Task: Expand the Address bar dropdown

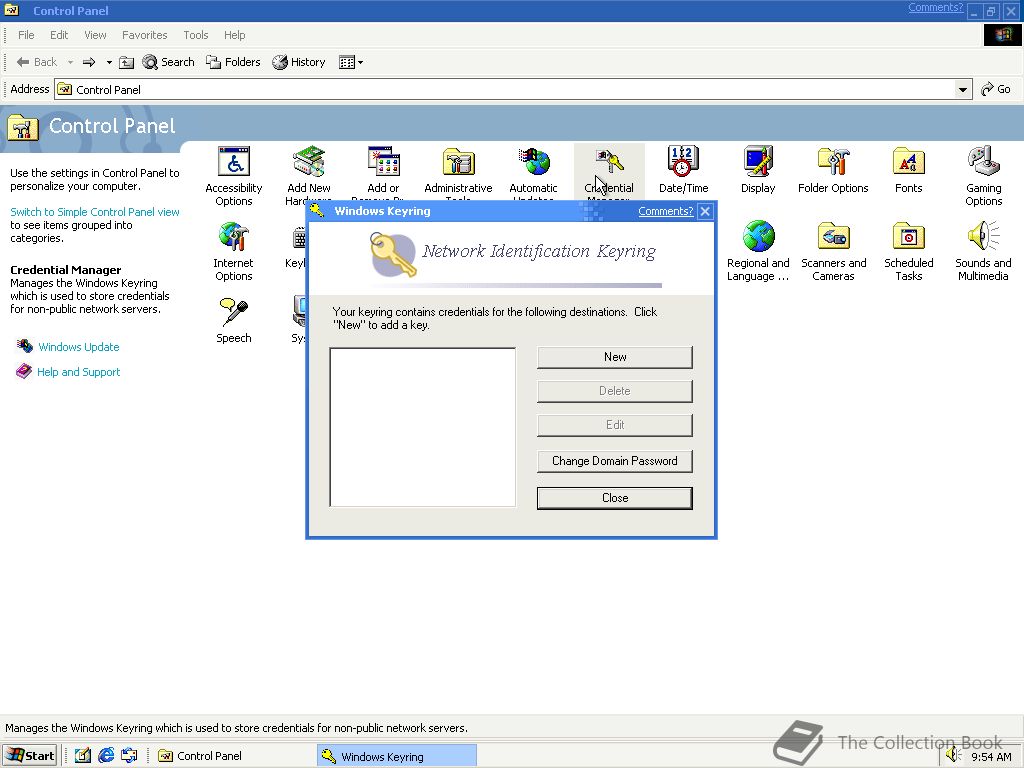Action: coord(963,89)
